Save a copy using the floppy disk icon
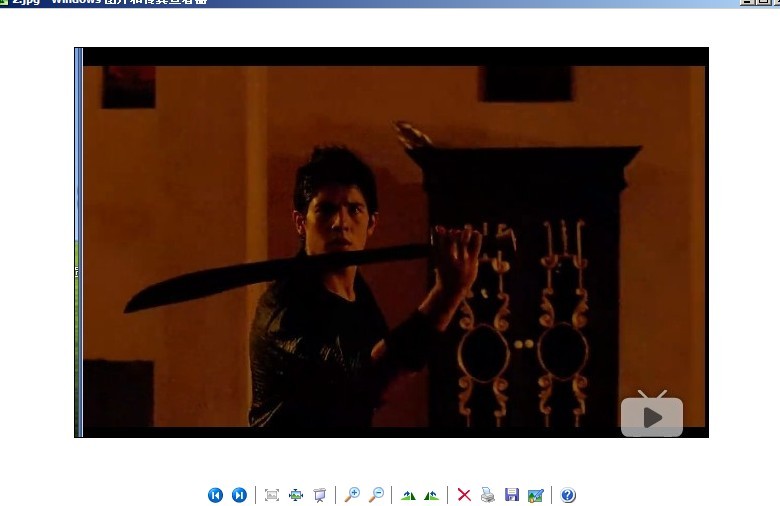The height and width of the screenshot is (506, 780). click(512, 495)
